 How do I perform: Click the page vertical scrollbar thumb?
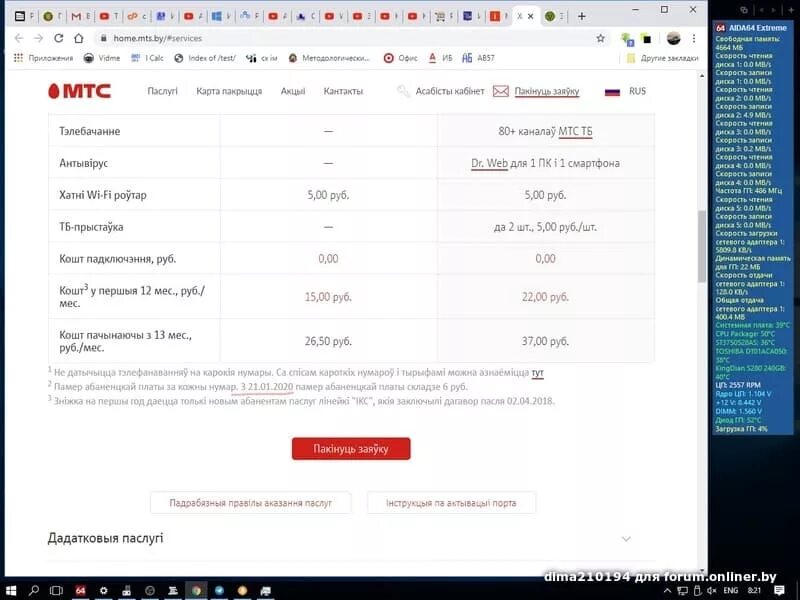click(x=702, y=245)
